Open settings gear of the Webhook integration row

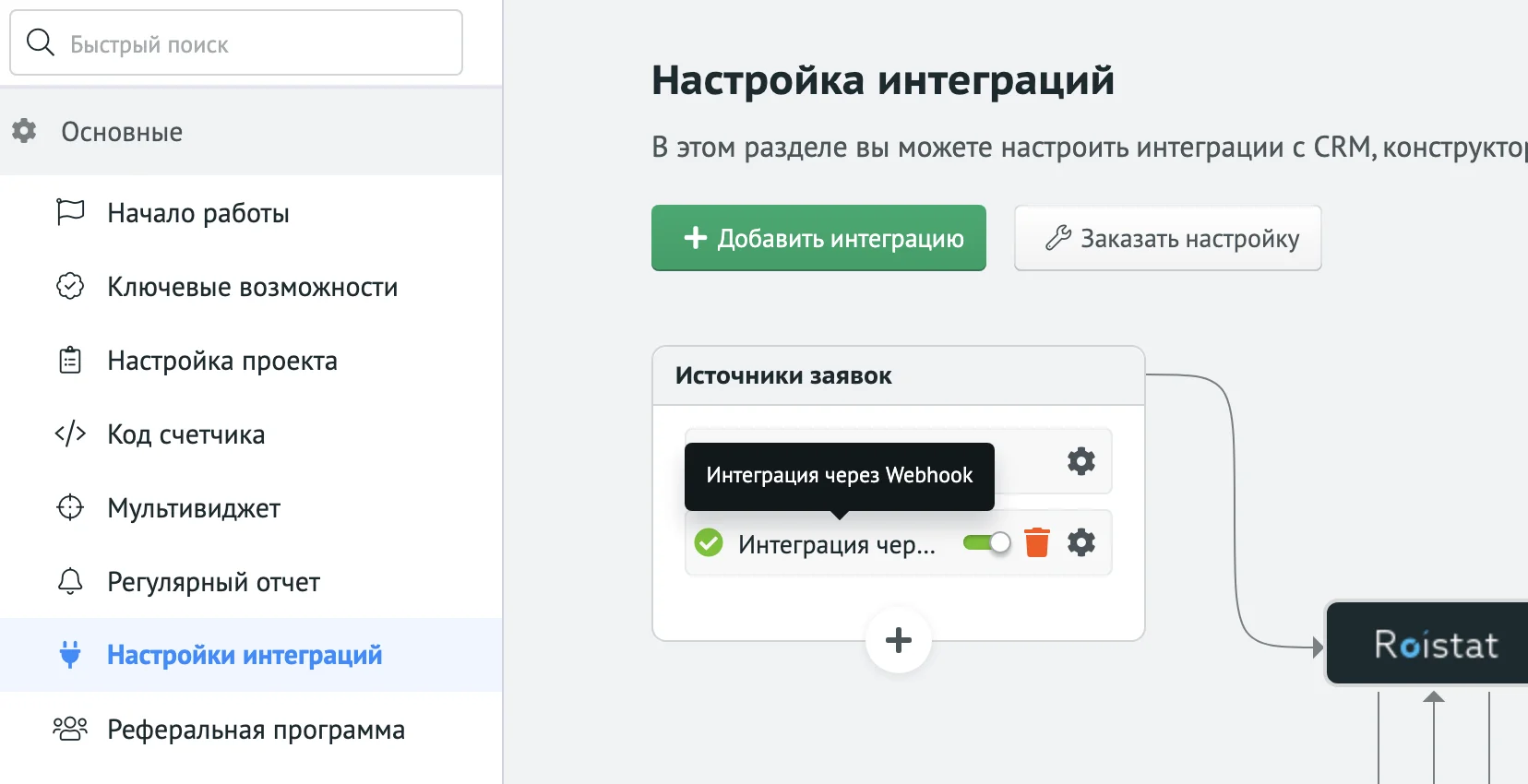tap(1081, 542)
